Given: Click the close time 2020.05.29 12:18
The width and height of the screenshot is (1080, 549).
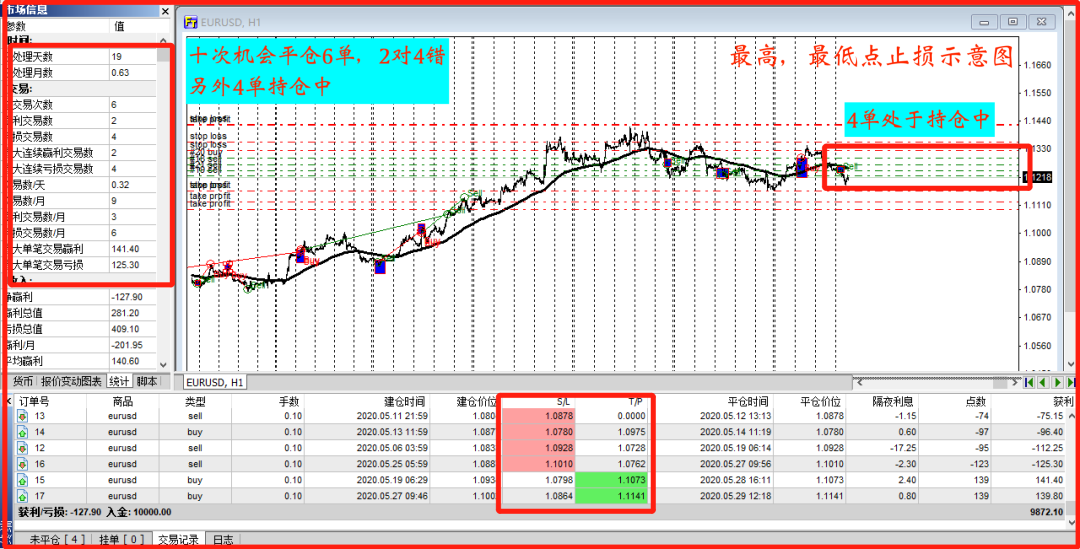Looking at the screenshot, I should (x=736, y=496).
